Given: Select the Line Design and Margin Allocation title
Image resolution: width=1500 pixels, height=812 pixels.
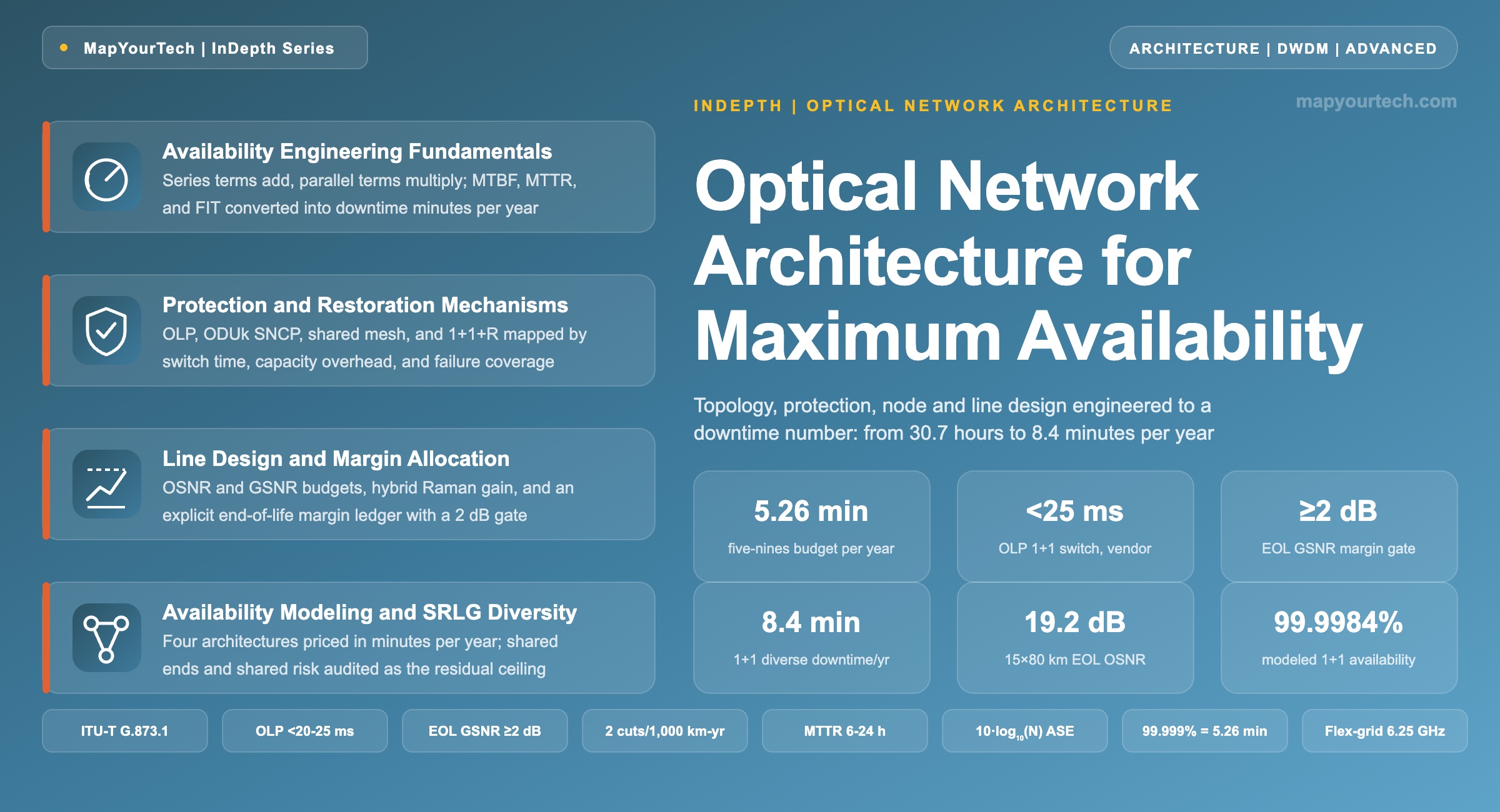Looking at the screenshot, I should coord(336,458).
